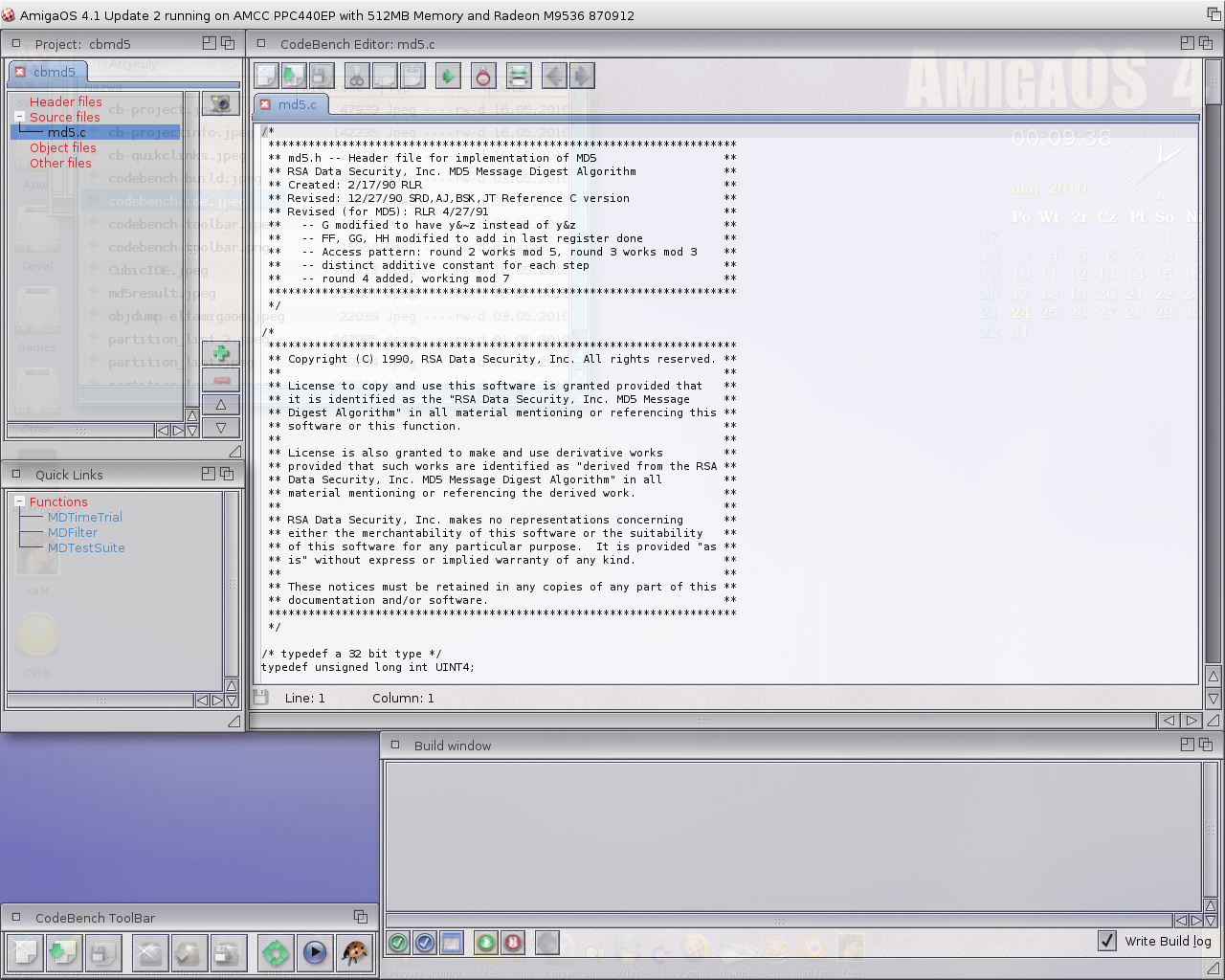1225x980 pixels.
Task: Click the grey back arrow in the editor toolbar
Action: click(554, 76)
